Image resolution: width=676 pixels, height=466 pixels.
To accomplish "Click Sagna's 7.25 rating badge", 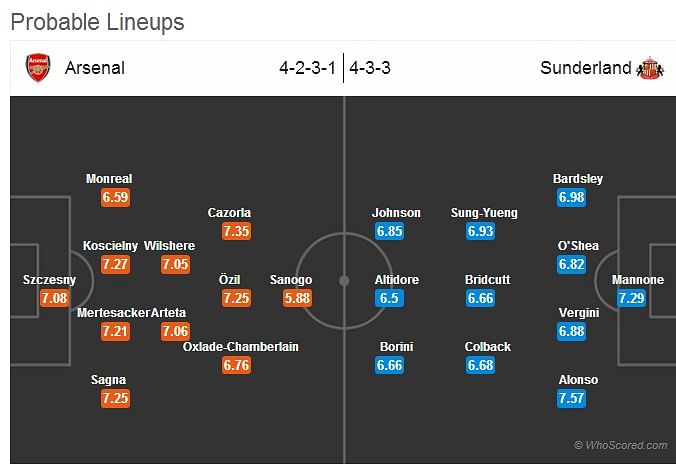I will [x=115, y=398].
